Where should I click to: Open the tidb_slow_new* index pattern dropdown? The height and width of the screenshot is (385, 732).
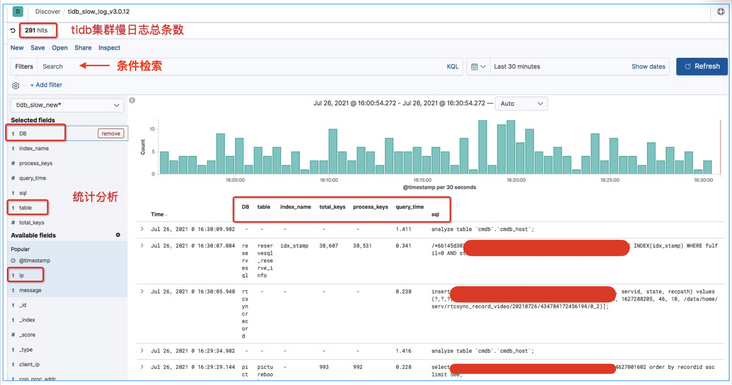[67, 105]
